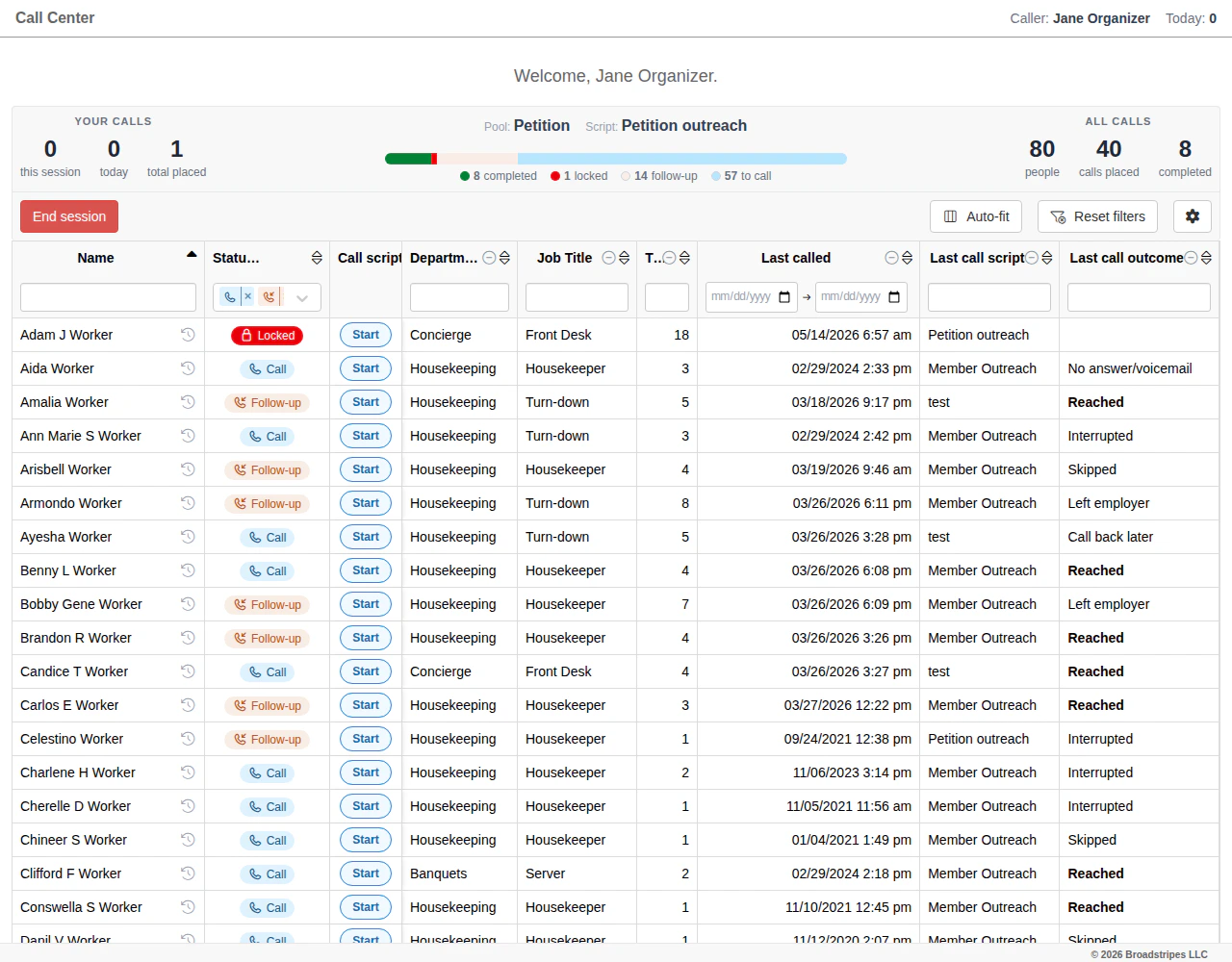Screen dimensions: 1232x962
Task: Sort by Department column sort icon
Action: (504, 258)
